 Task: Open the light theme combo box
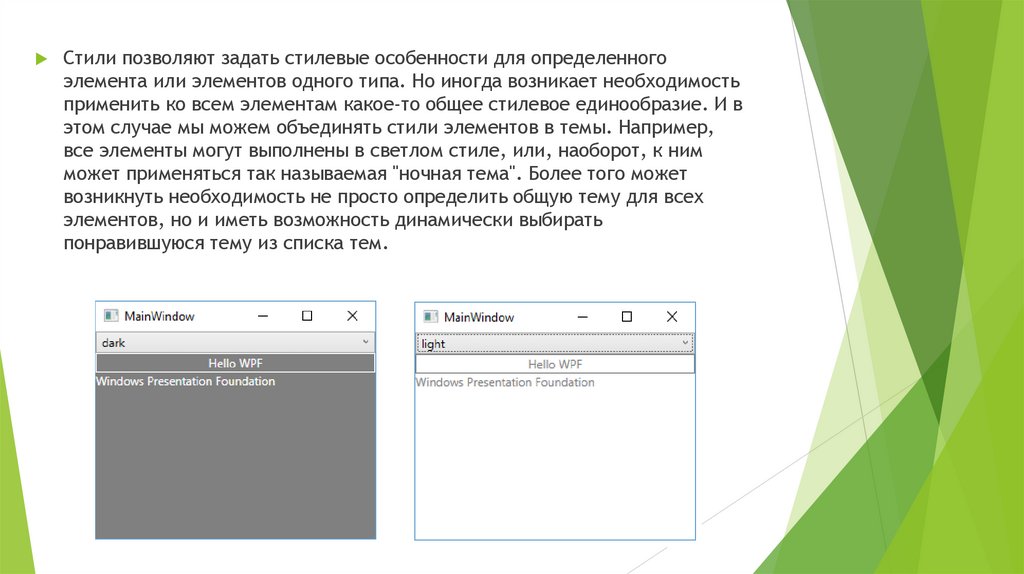pos(554,343)
